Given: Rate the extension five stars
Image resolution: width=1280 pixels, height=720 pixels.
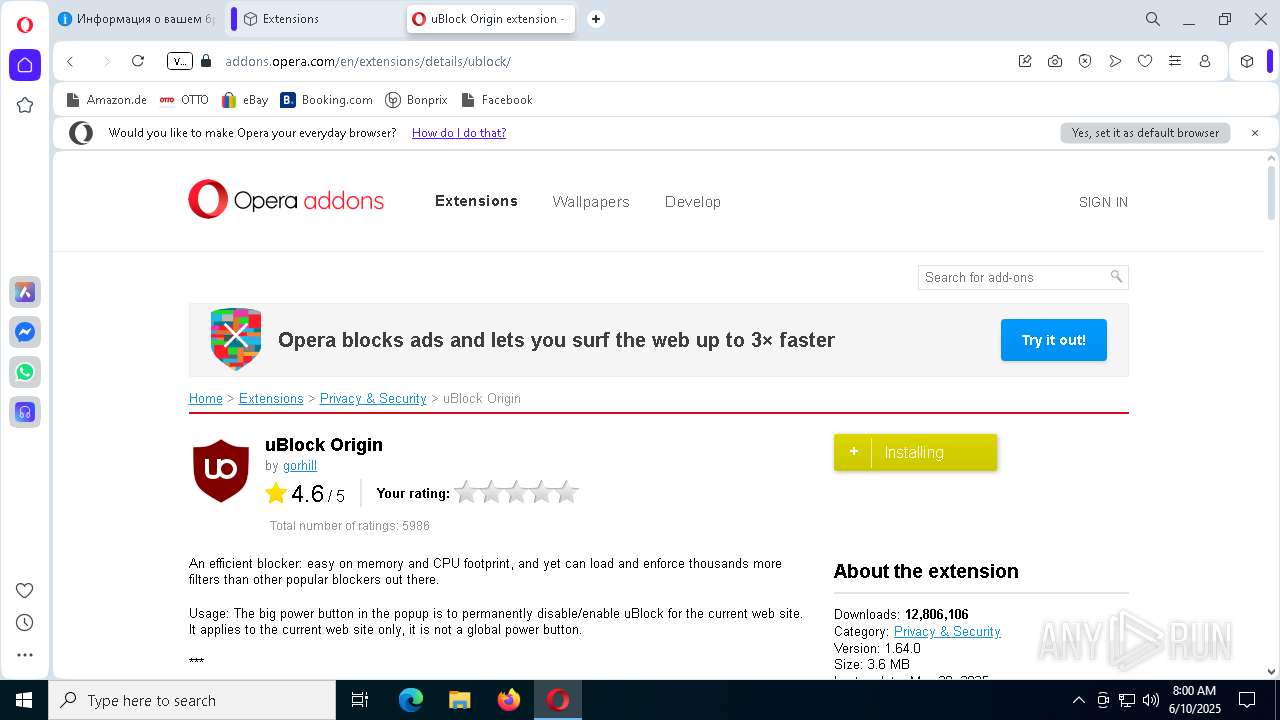Looking at the screenshot, I should point(567,492).
